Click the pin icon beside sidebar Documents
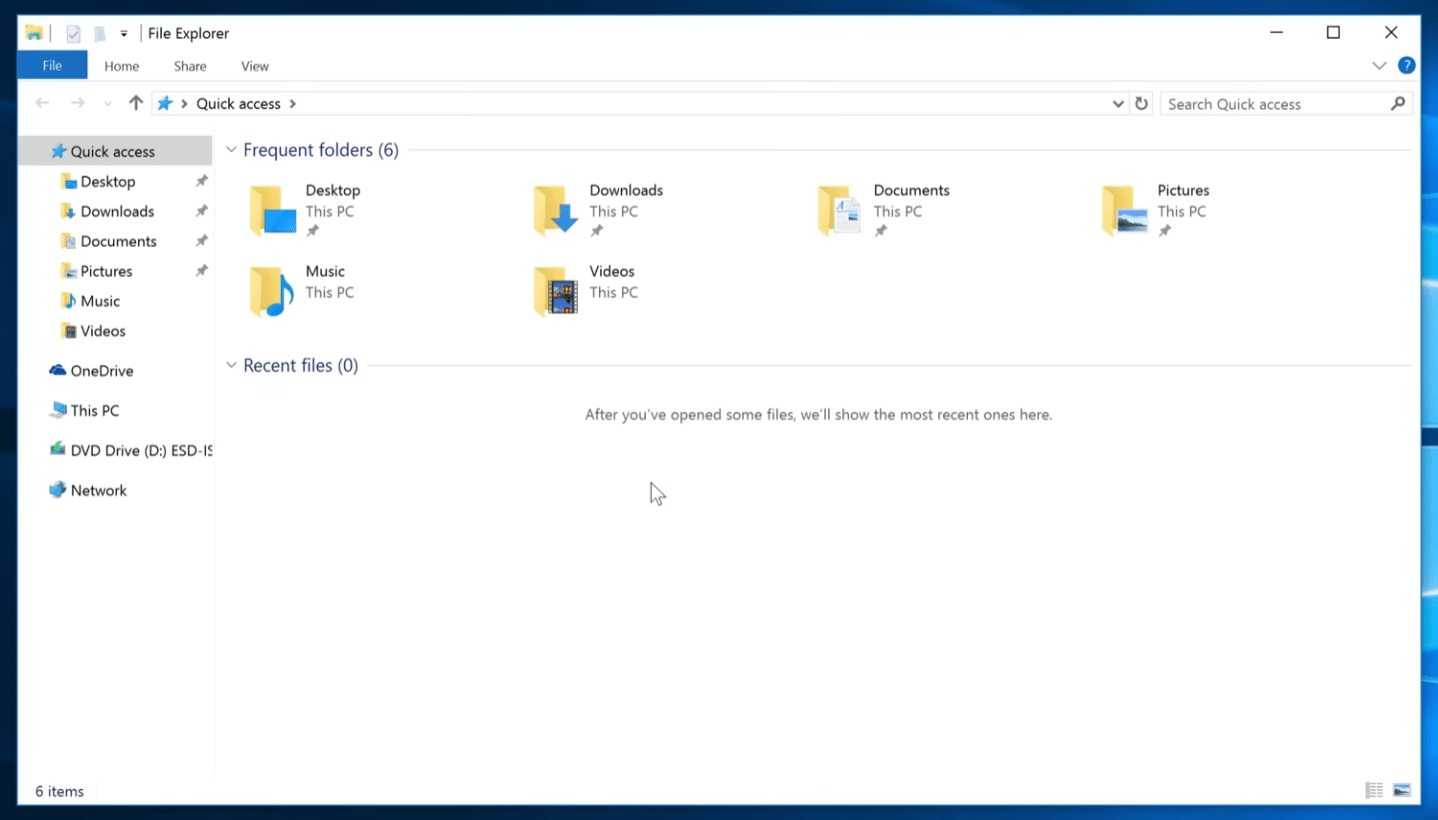This screenshot has width=1438, height=820. (201, 241)
